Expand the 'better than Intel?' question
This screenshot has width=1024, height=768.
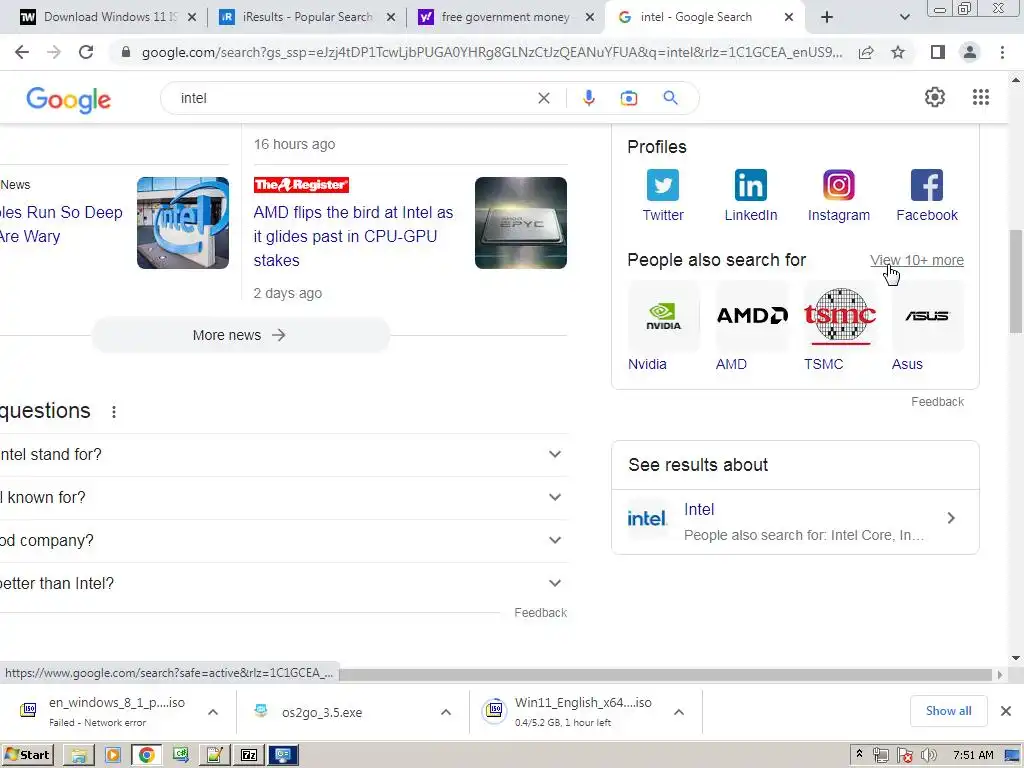(283, 584)
